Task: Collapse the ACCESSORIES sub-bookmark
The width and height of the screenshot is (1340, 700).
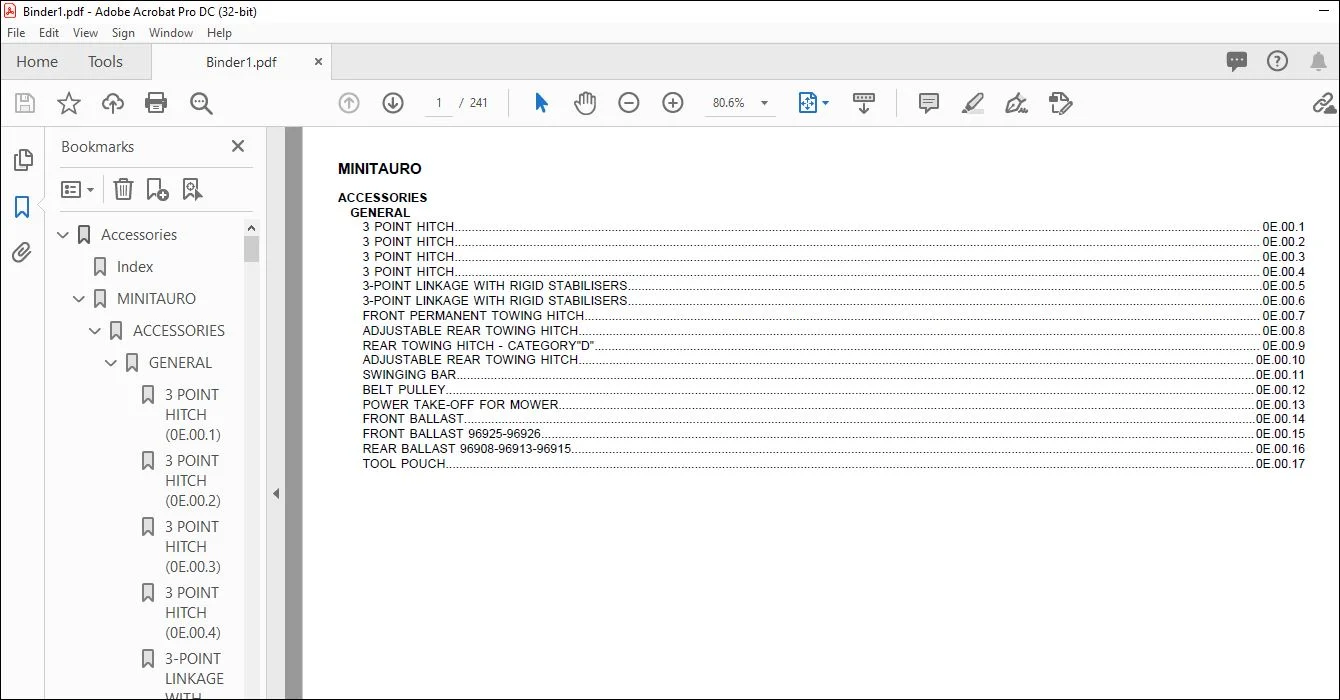Action: [96, 331]
